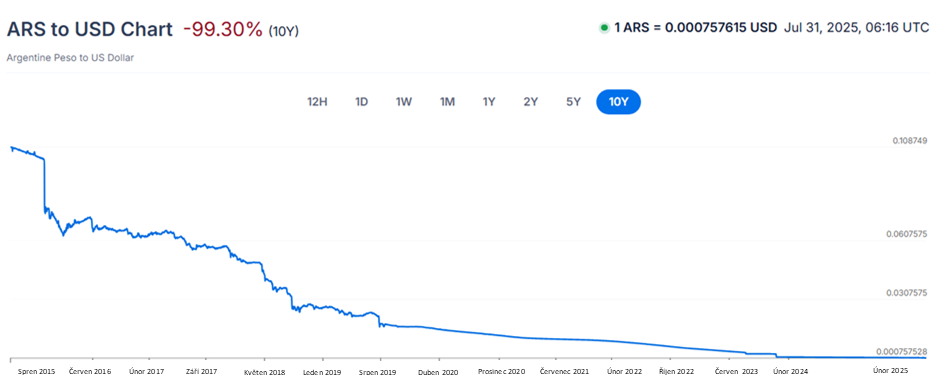Image resolution: width=942 pixels, height=375 pixels.
Task: Click the Září 2017 axis label
Action: pos(201,371)
